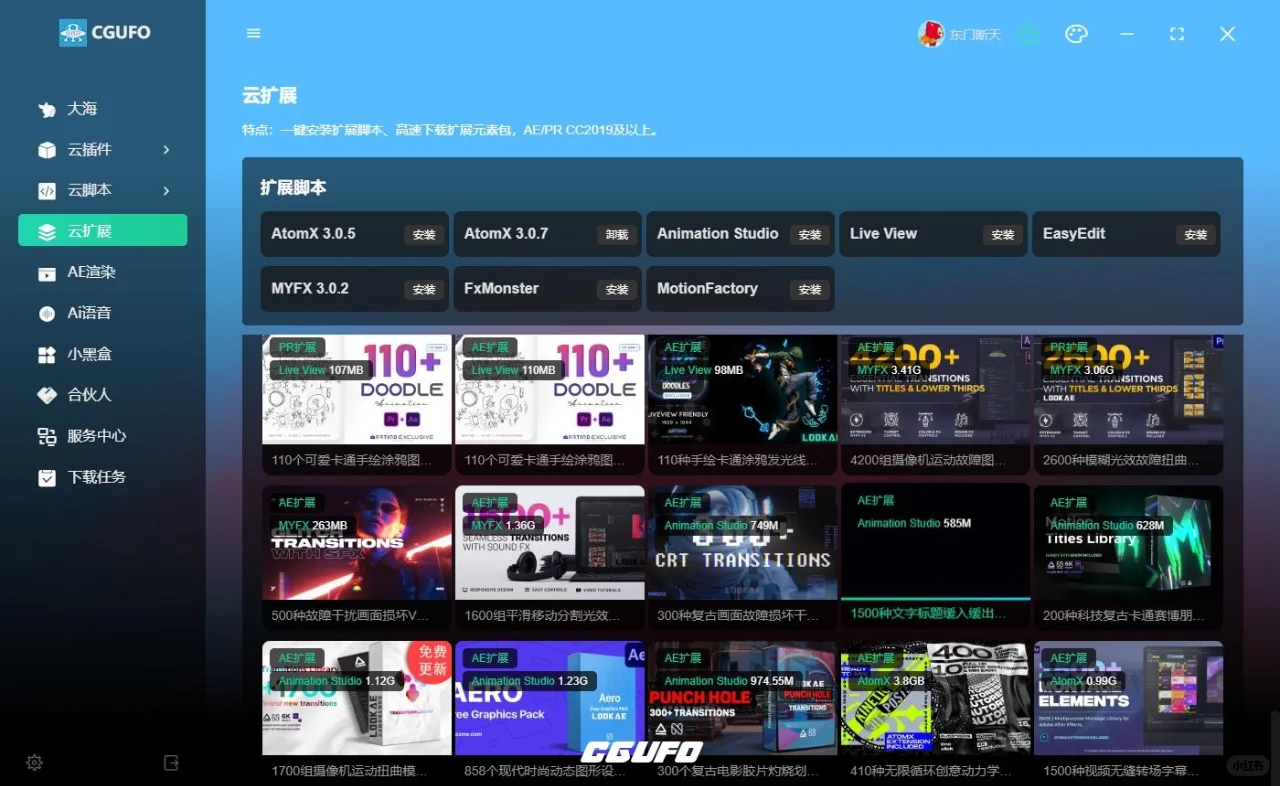Uninstall AtomX 3.0.7 via 卸载 button
This screenshot has width=1280, height=786.
pyautogui.click(x=616, y=233)
